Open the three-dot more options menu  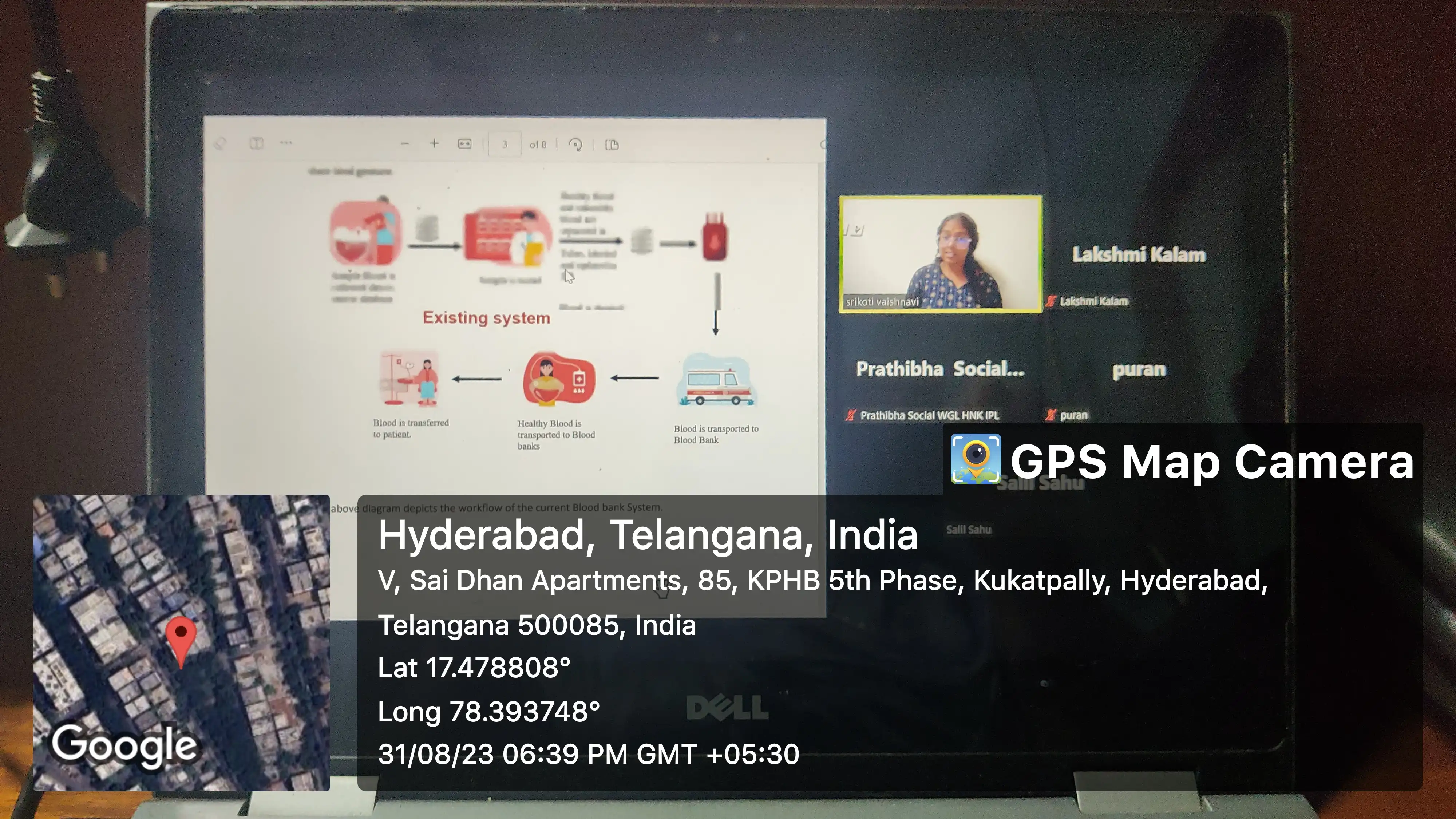tap(286, 143)
